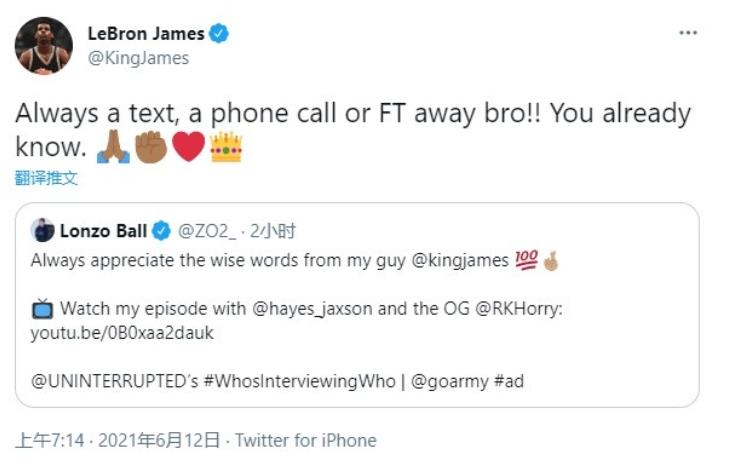738x466 pixels.
Task: Click the #WhosInterviewingWho hashtag
Action: coord(299,381)
